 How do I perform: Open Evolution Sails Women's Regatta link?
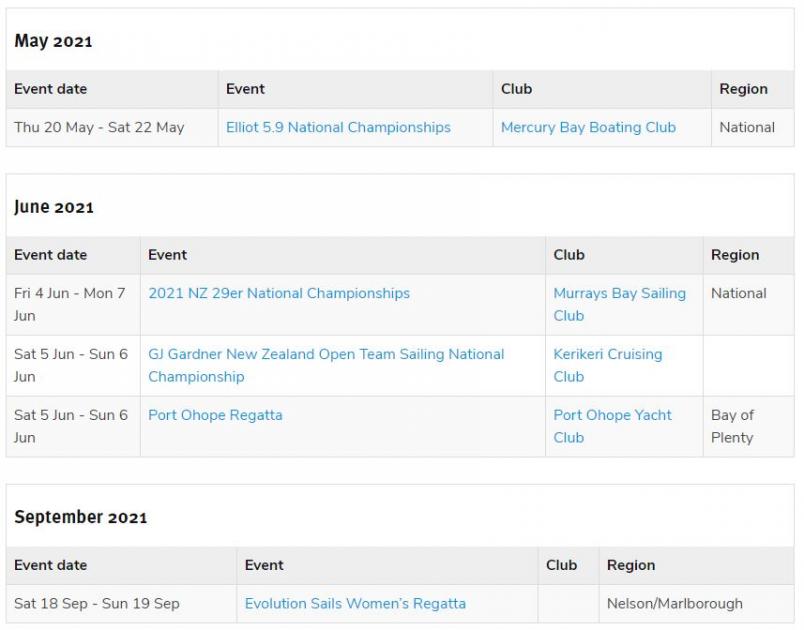(x=355, y=604)
